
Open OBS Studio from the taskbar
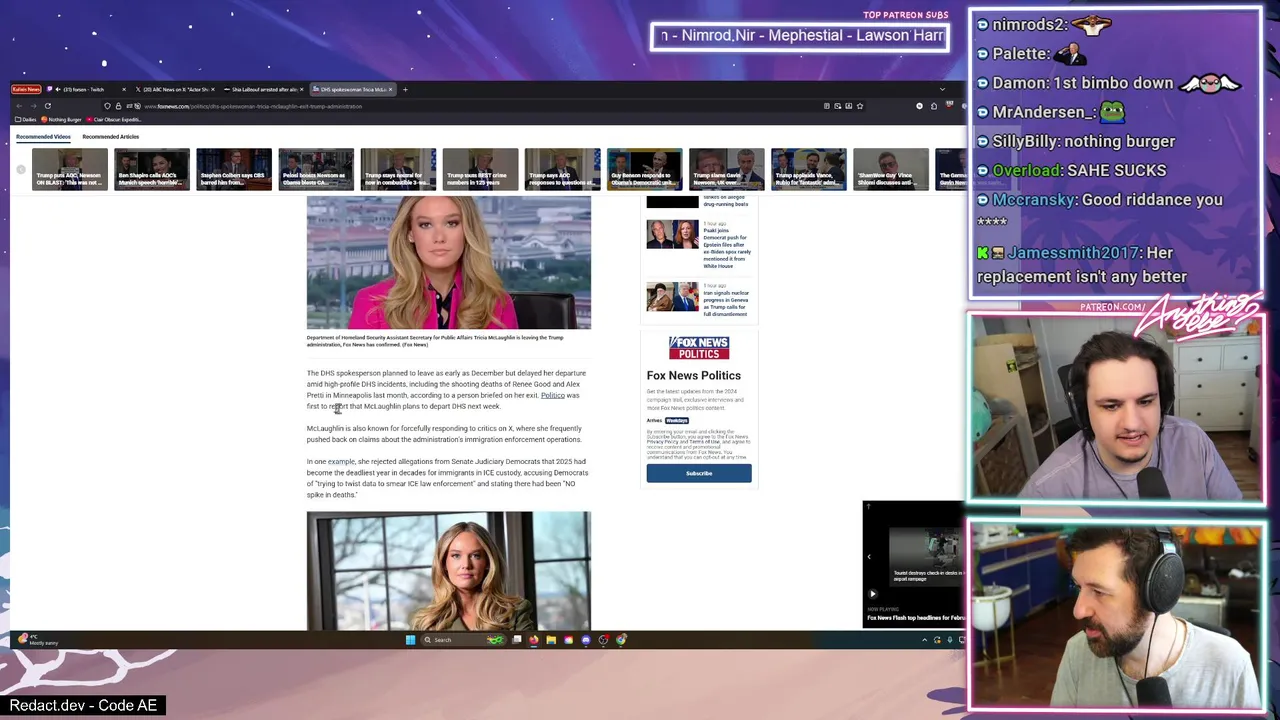pos(603,640)
